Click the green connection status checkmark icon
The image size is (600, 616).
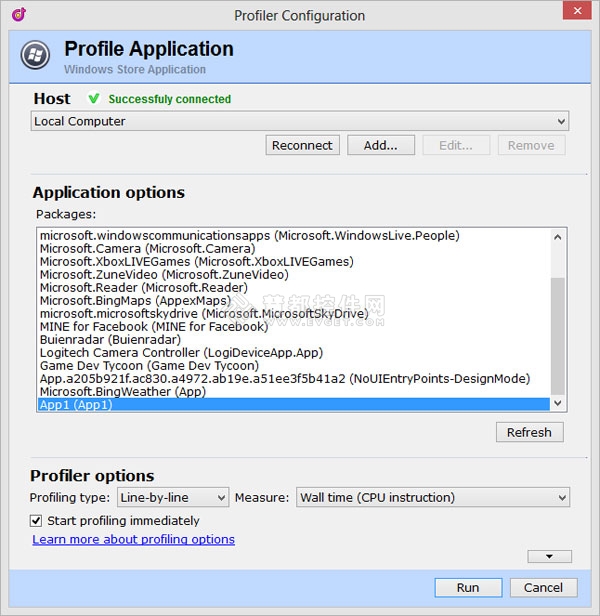(x=94, y=98)
